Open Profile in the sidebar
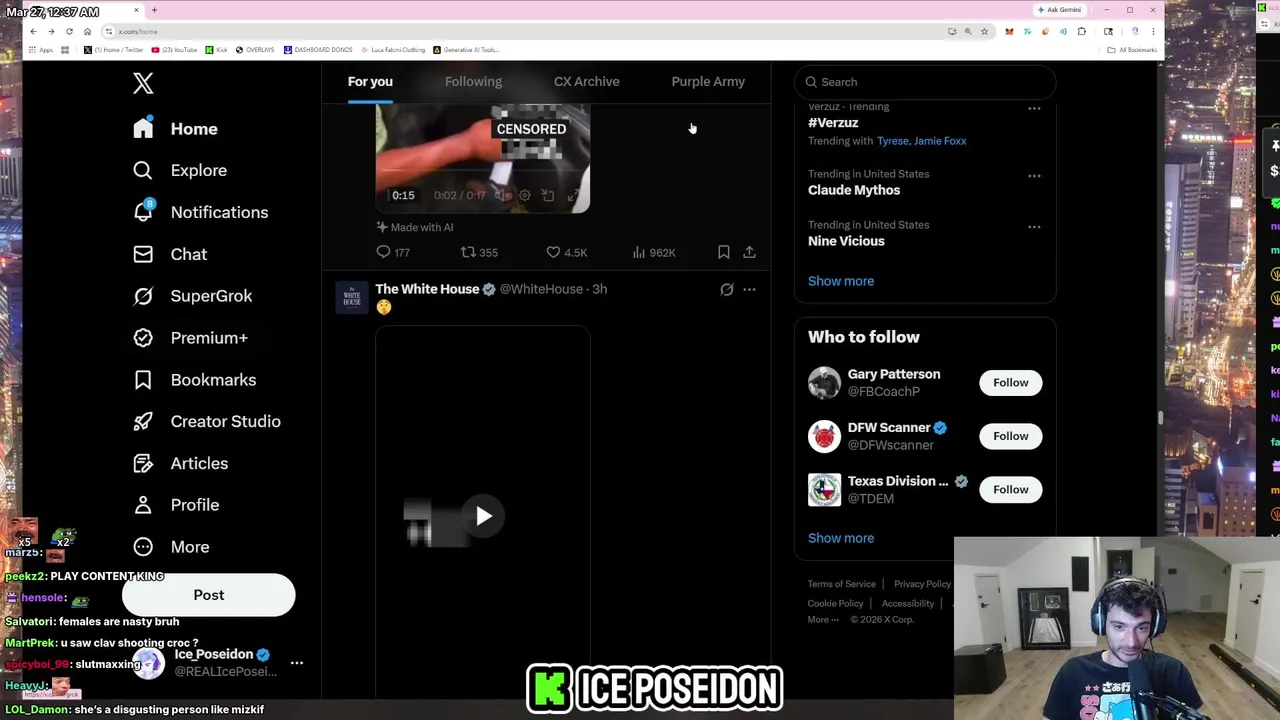The height and width of the screenshot is (720, 1280). tap(176, 505)
